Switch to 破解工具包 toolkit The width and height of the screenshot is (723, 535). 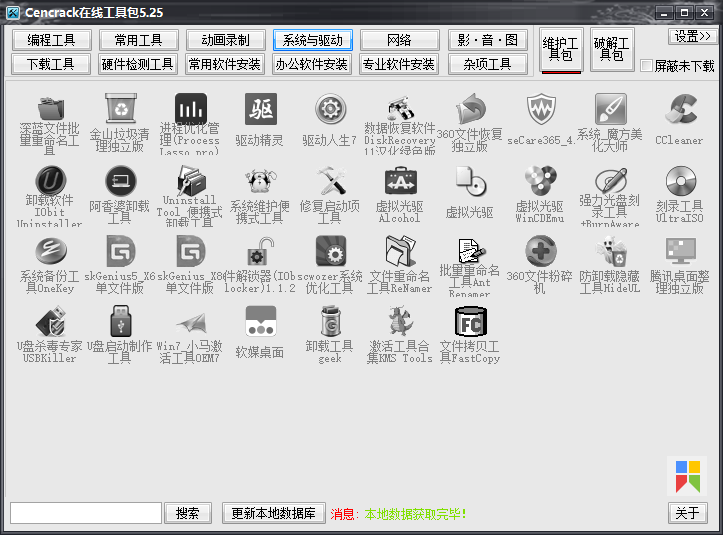click(612, 50)
